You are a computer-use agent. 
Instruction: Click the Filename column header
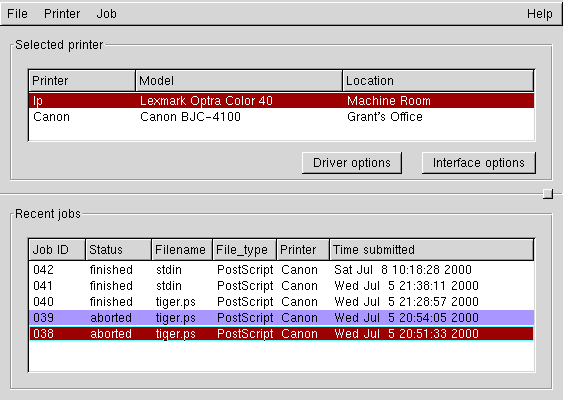182,250
